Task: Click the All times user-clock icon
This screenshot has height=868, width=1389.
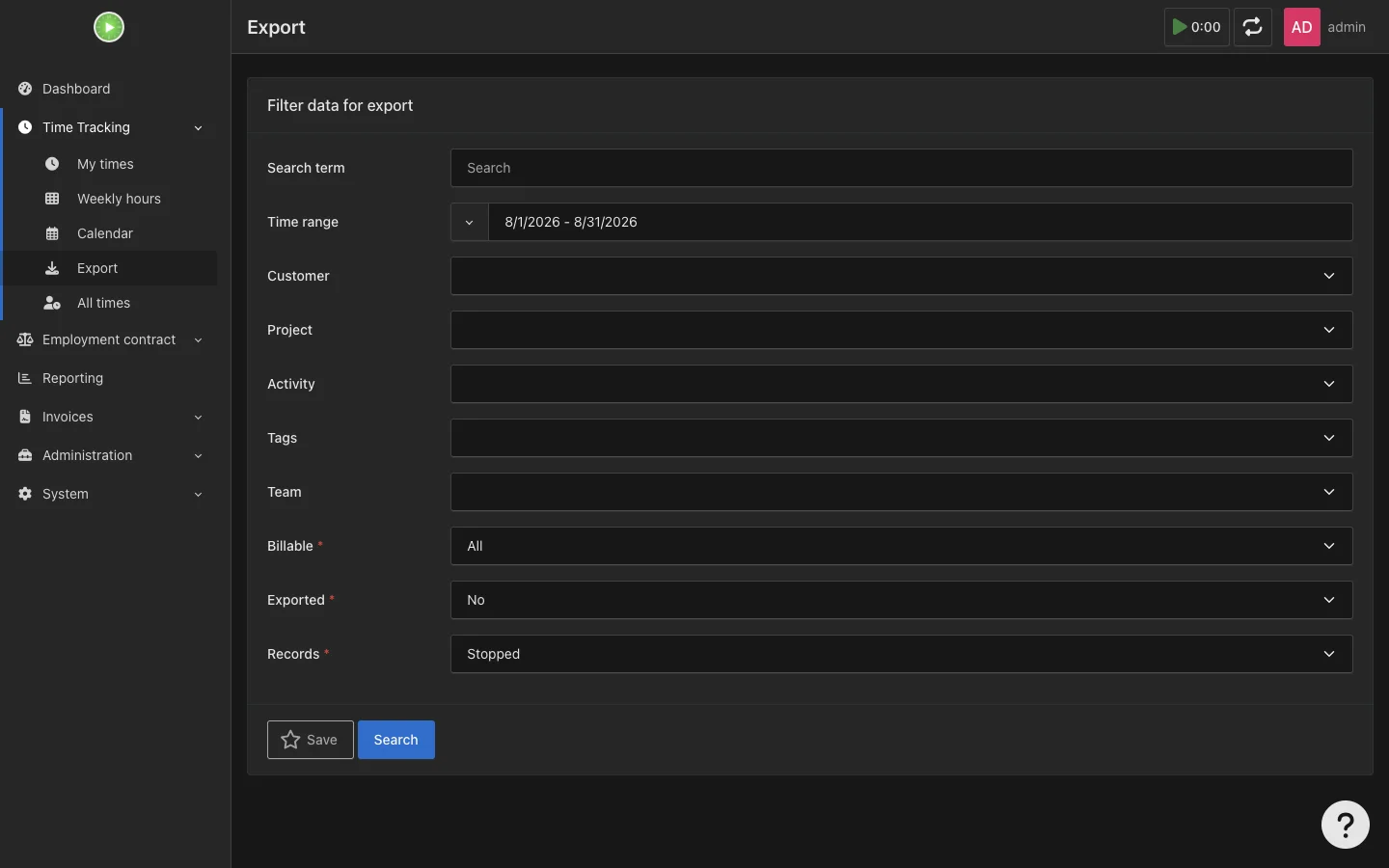Action: (x=52, y=303)
